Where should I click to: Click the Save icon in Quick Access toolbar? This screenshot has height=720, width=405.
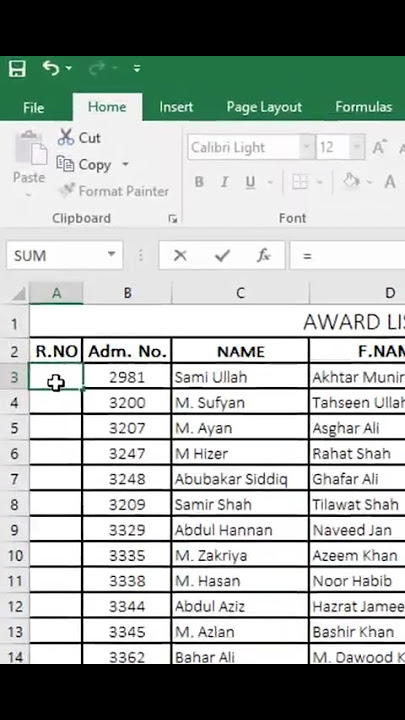point(17,69)
